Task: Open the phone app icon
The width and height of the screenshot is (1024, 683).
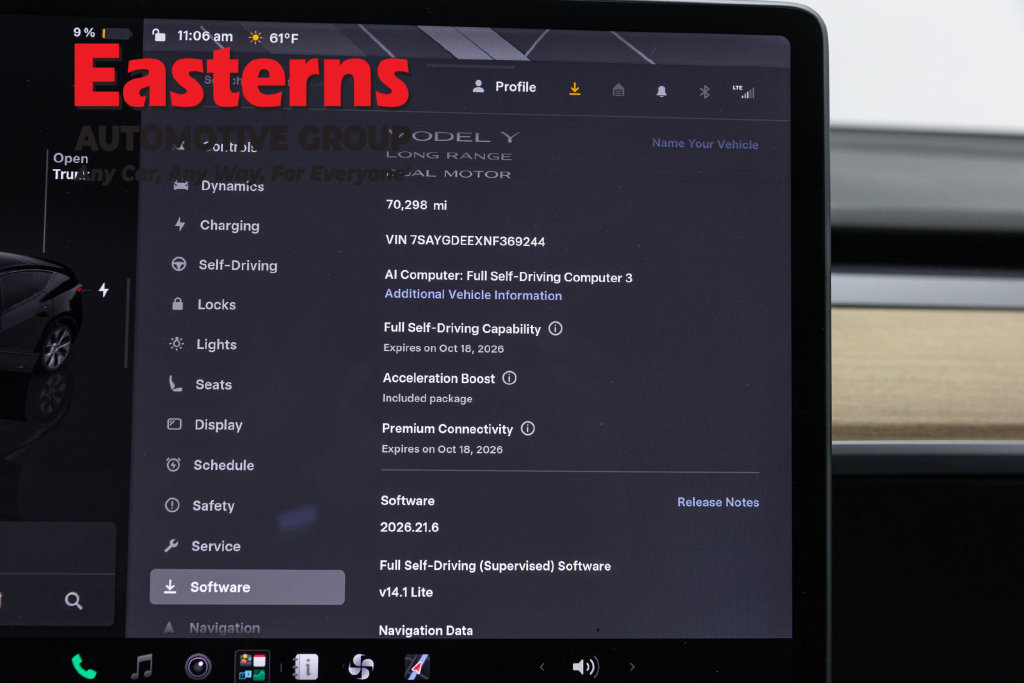Action: click(84, 666)
